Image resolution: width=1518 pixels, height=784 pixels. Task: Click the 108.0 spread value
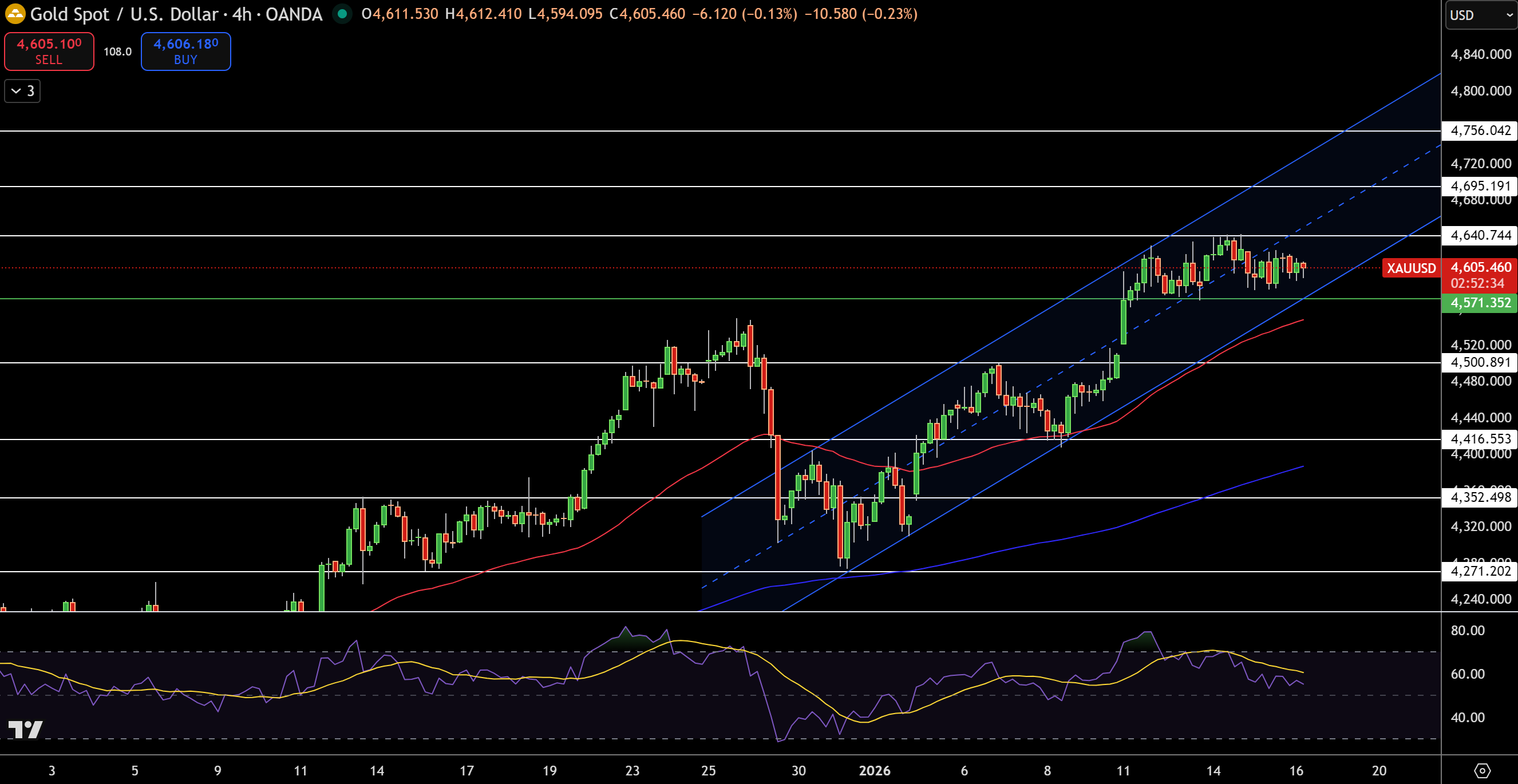tap(117, 52)
